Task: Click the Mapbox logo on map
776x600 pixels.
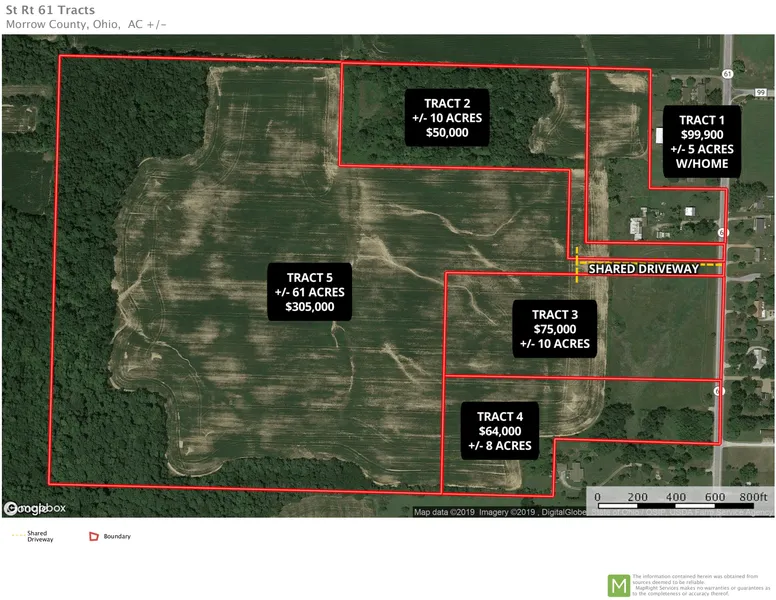Action: (34, 508)
